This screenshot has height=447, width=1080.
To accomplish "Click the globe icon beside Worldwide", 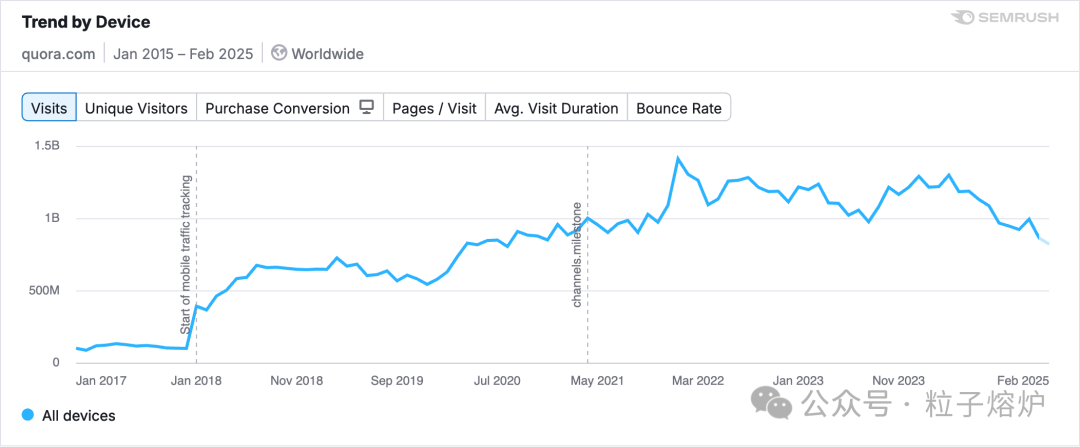I will coord(279,53).
